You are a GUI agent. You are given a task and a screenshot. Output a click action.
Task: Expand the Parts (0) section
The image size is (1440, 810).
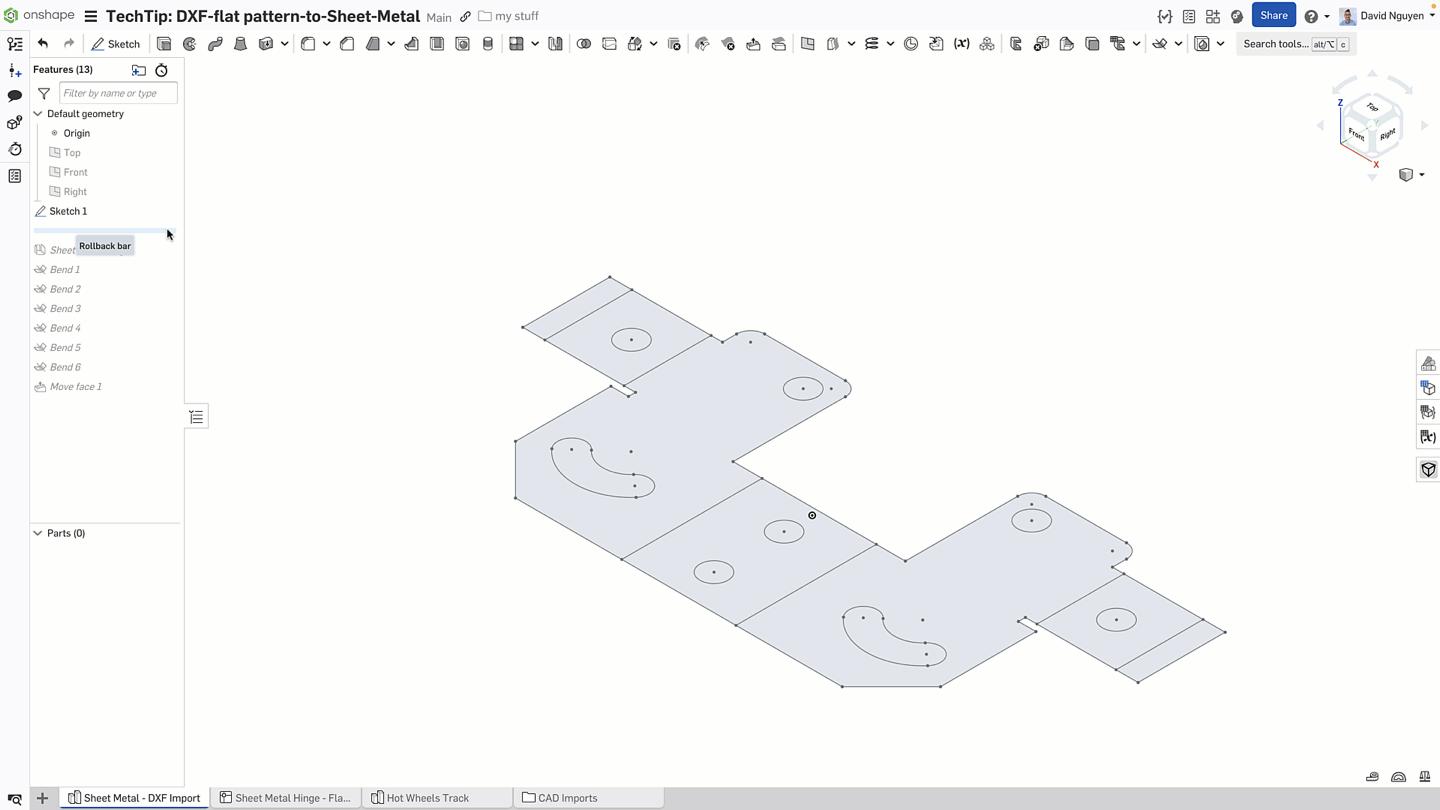tap(38, 533)
